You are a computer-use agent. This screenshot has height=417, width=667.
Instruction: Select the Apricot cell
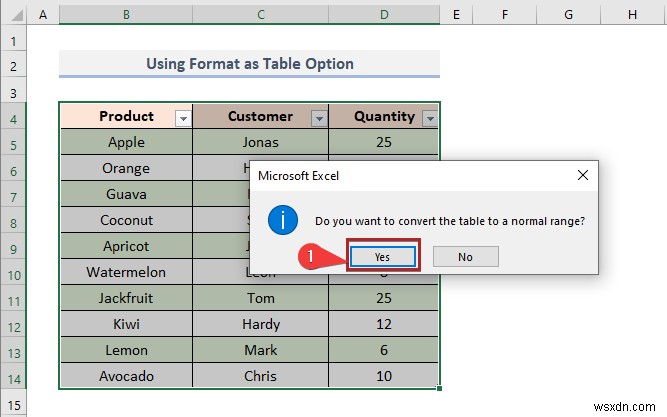(126, 246)
